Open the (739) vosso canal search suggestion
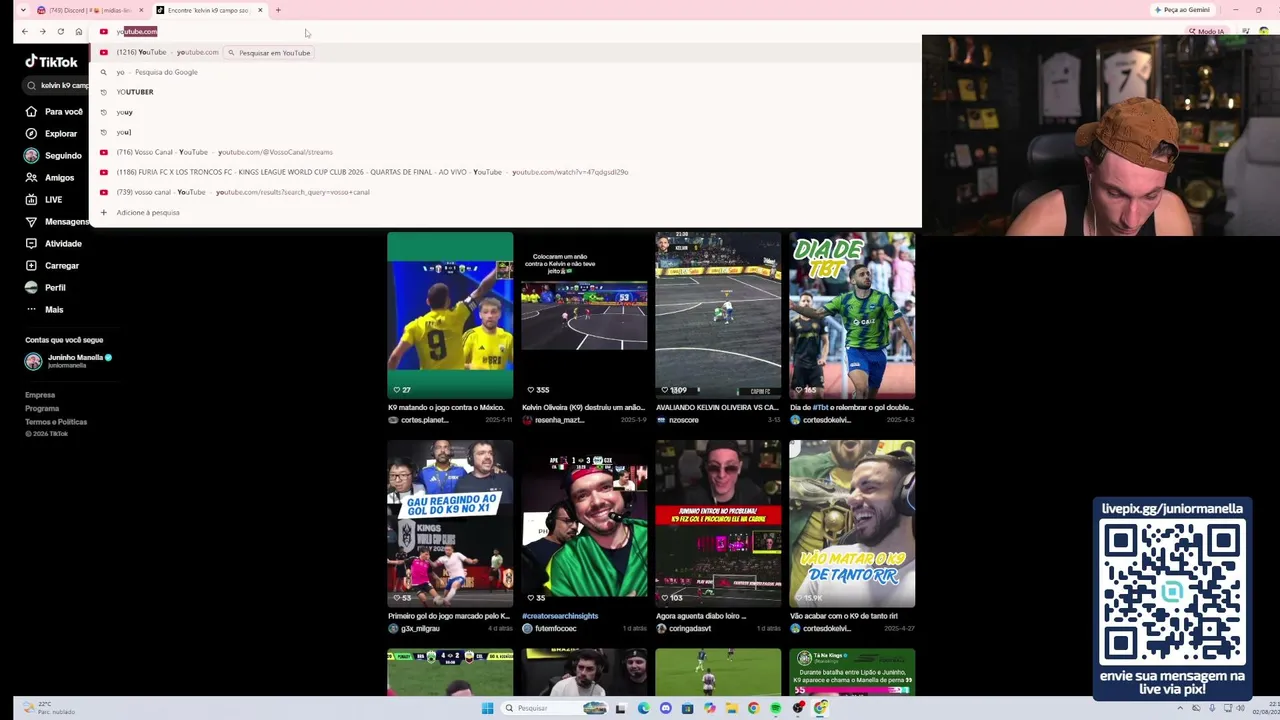 (x=505, y=192)
